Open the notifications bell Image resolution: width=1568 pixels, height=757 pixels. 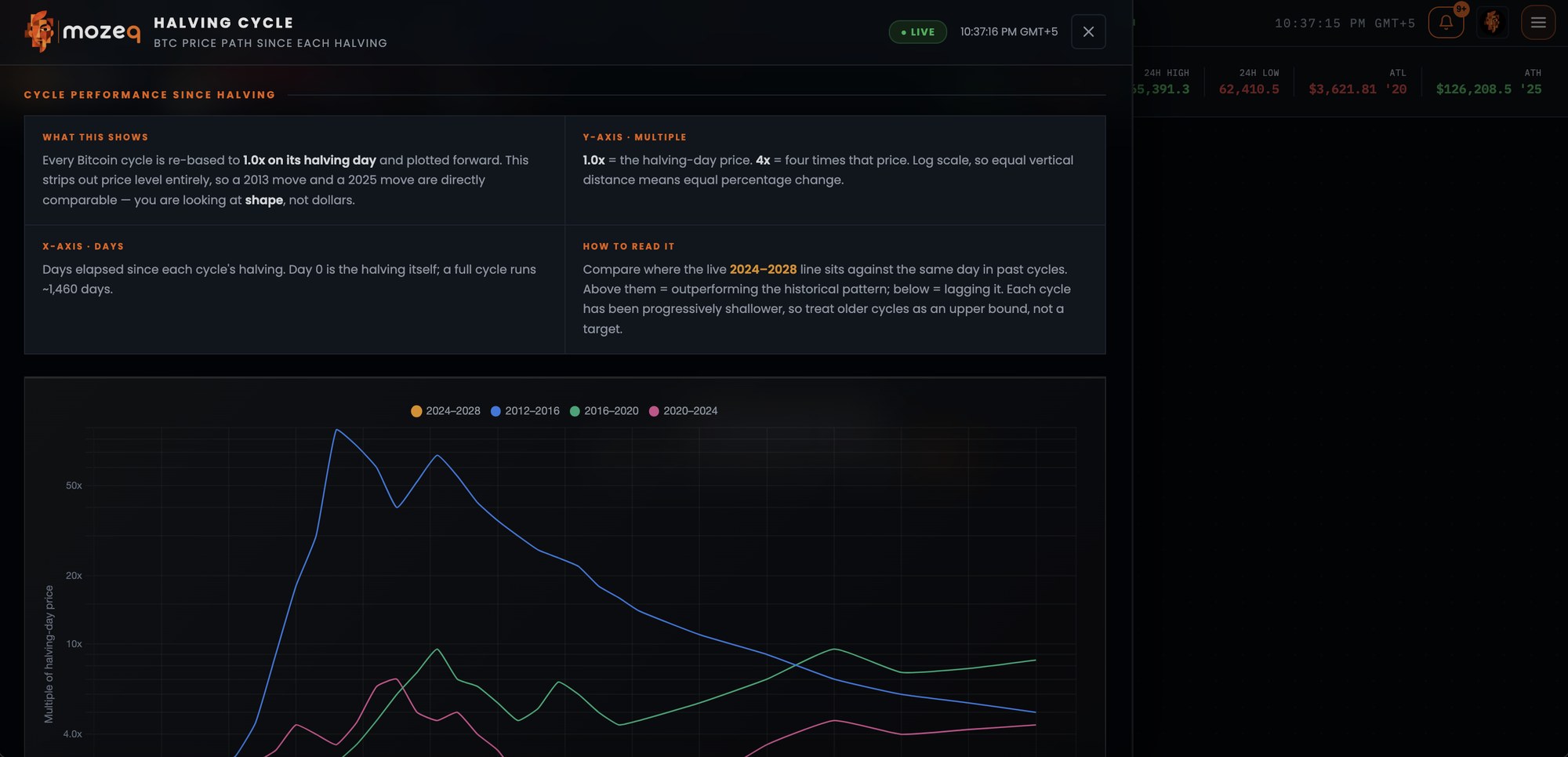pos(1446,23)
